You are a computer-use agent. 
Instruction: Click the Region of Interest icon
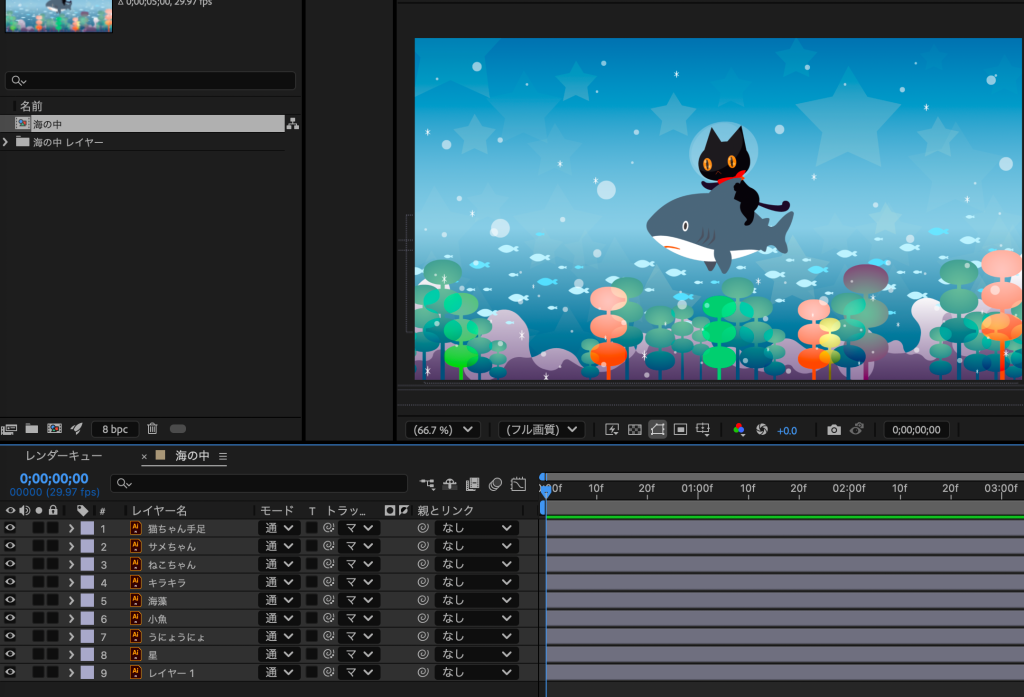(680, 430)
